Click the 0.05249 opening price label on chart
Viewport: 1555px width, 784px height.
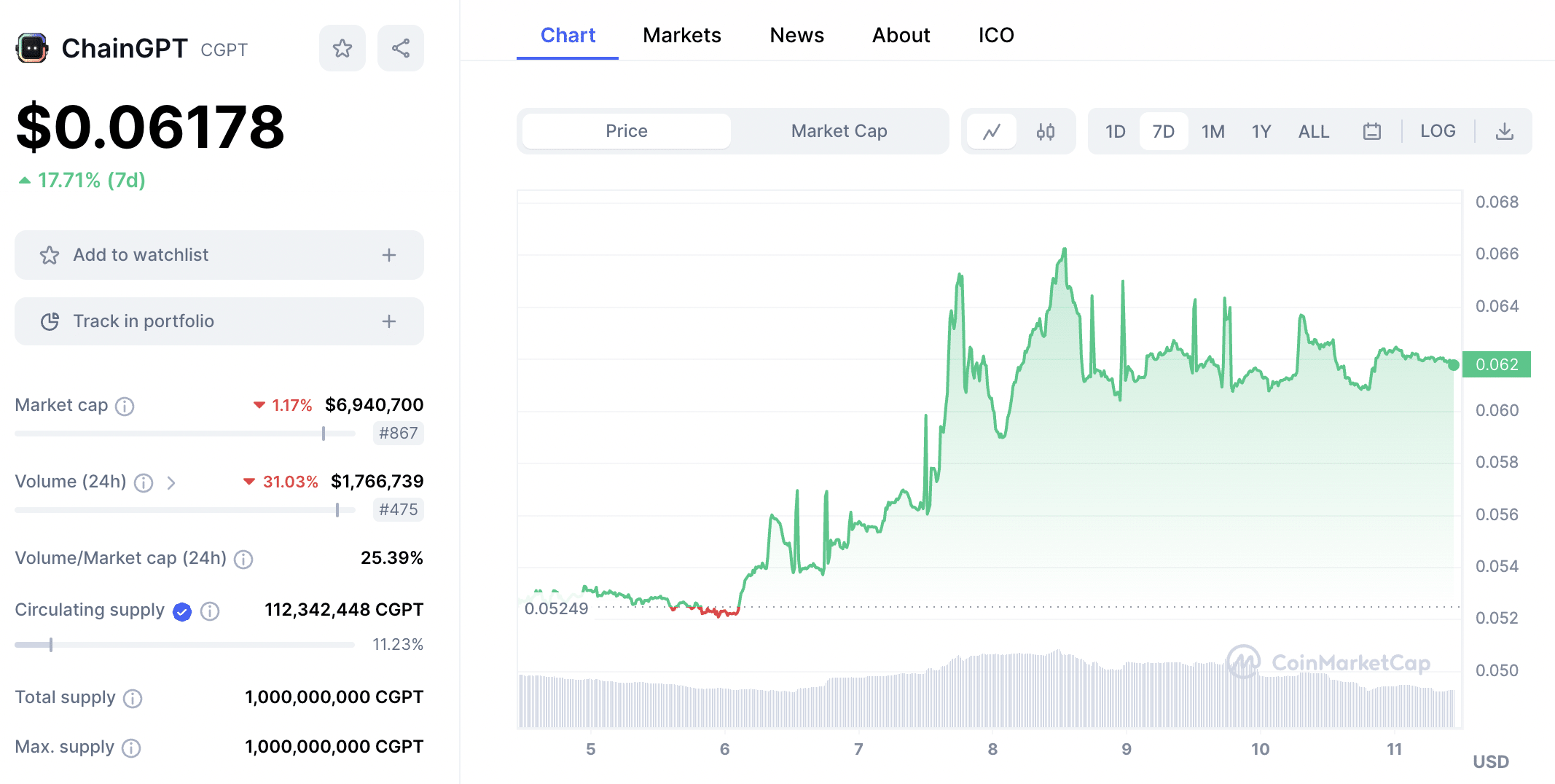click(x=556, y=608)
